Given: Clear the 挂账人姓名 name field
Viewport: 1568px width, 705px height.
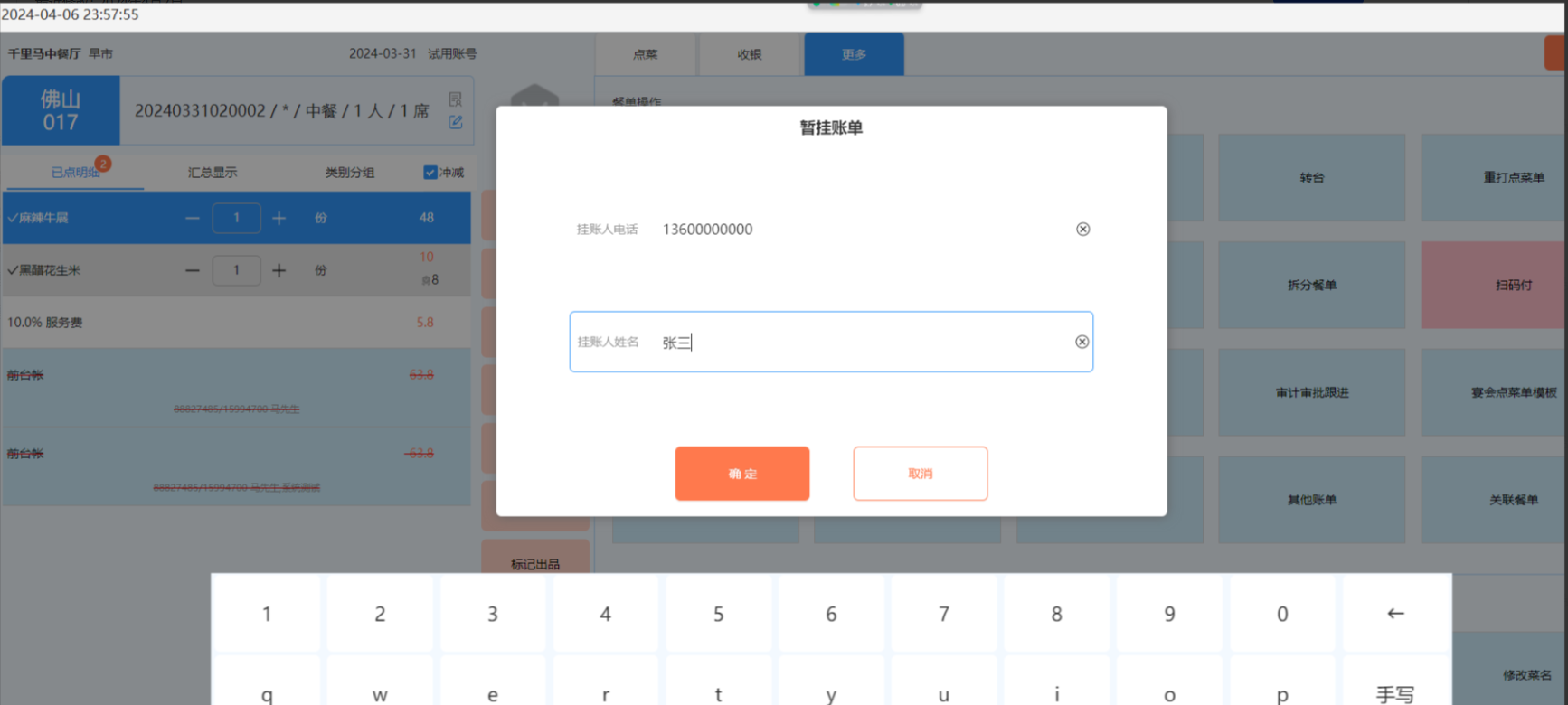Looking at the screenshot, I should point(1082,342).
